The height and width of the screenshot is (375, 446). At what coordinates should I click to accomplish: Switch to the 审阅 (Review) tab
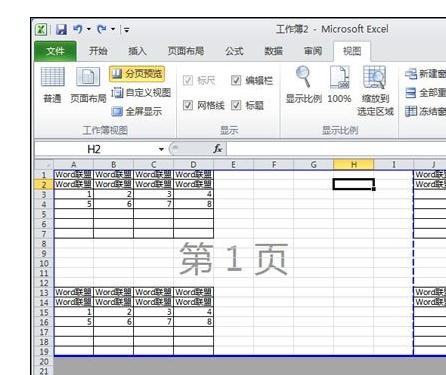click(313, 51)
